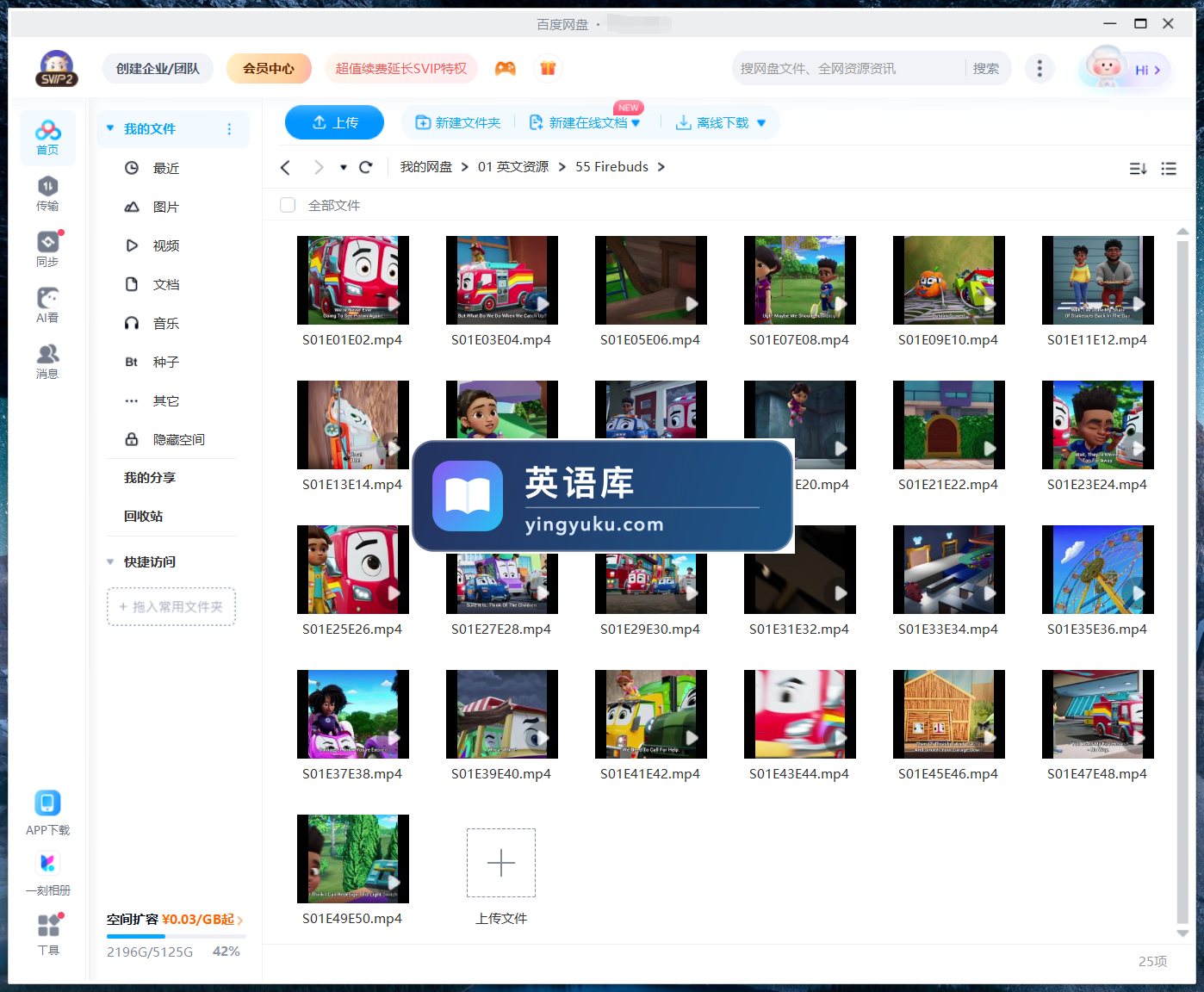This screenshot has height=992, width=1204.
Task: Open 我的分享 section
Action: pos(150,478)
